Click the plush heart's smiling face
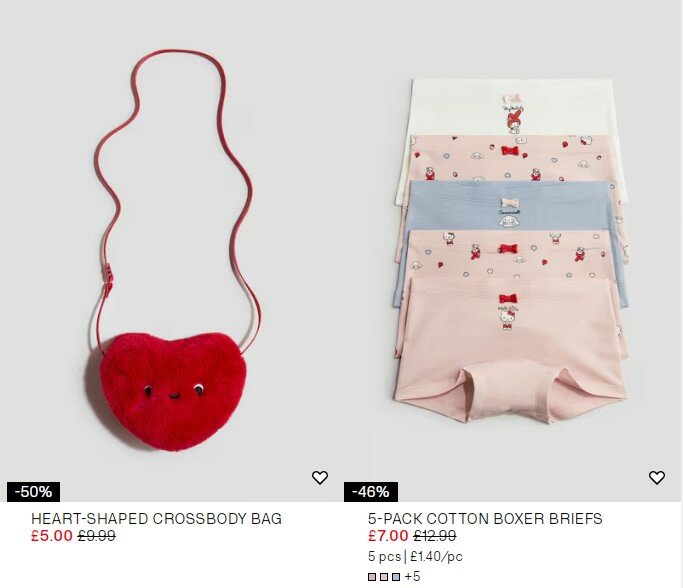 point(174,391)
